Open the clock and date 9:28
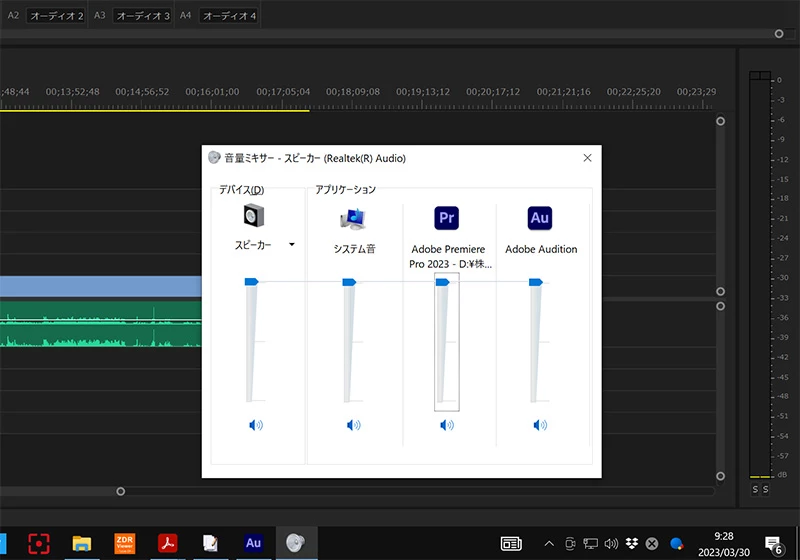Image resolution: width=800 pixels, height=560 pixels. pos(723,544)
